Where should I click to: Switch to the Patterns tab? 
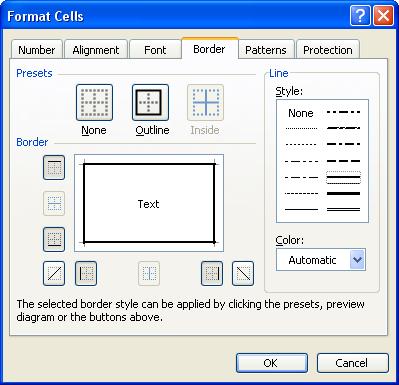(266, 50)
